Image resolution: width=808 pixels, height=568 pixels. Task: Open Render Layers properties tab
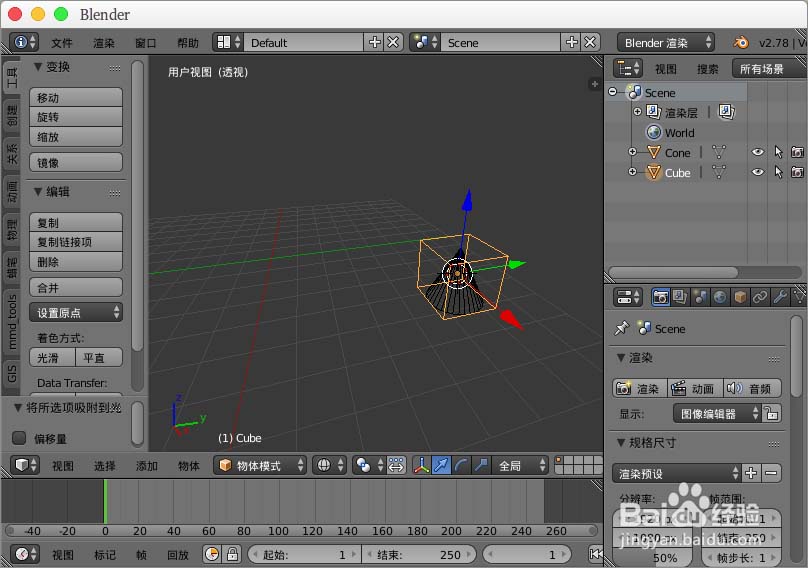pyautogui.click(x=680, y=297)
